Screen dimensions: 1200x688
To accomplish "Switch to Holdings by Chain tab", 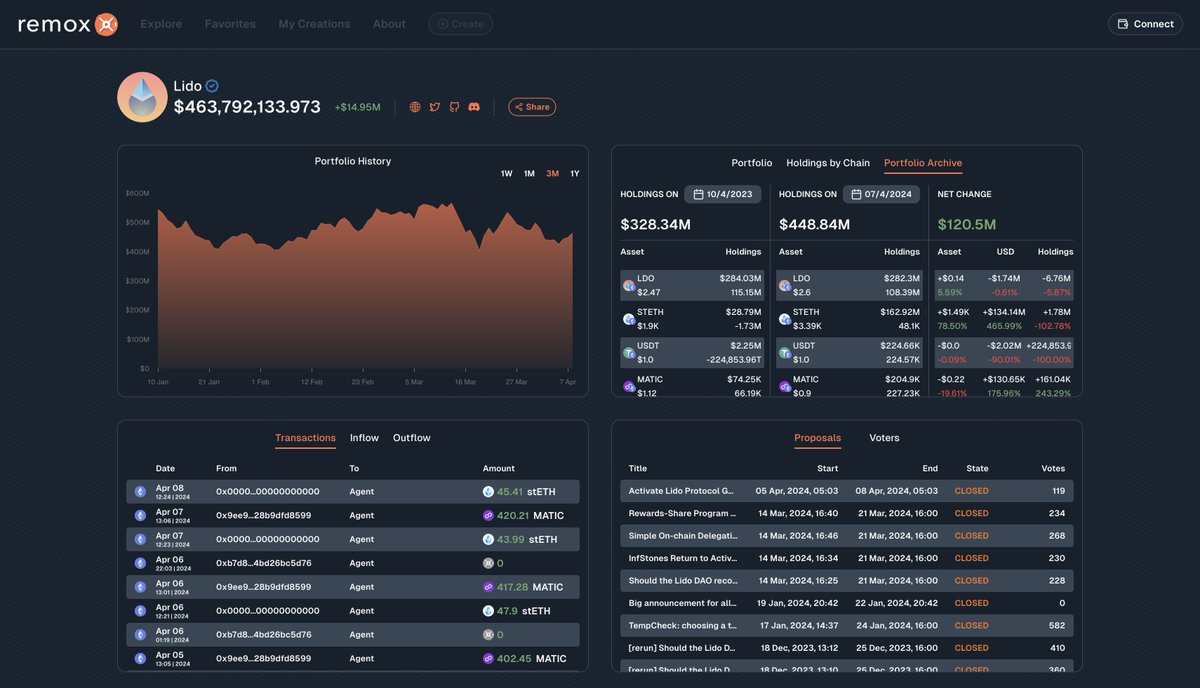I will click(x=828, y=163).
